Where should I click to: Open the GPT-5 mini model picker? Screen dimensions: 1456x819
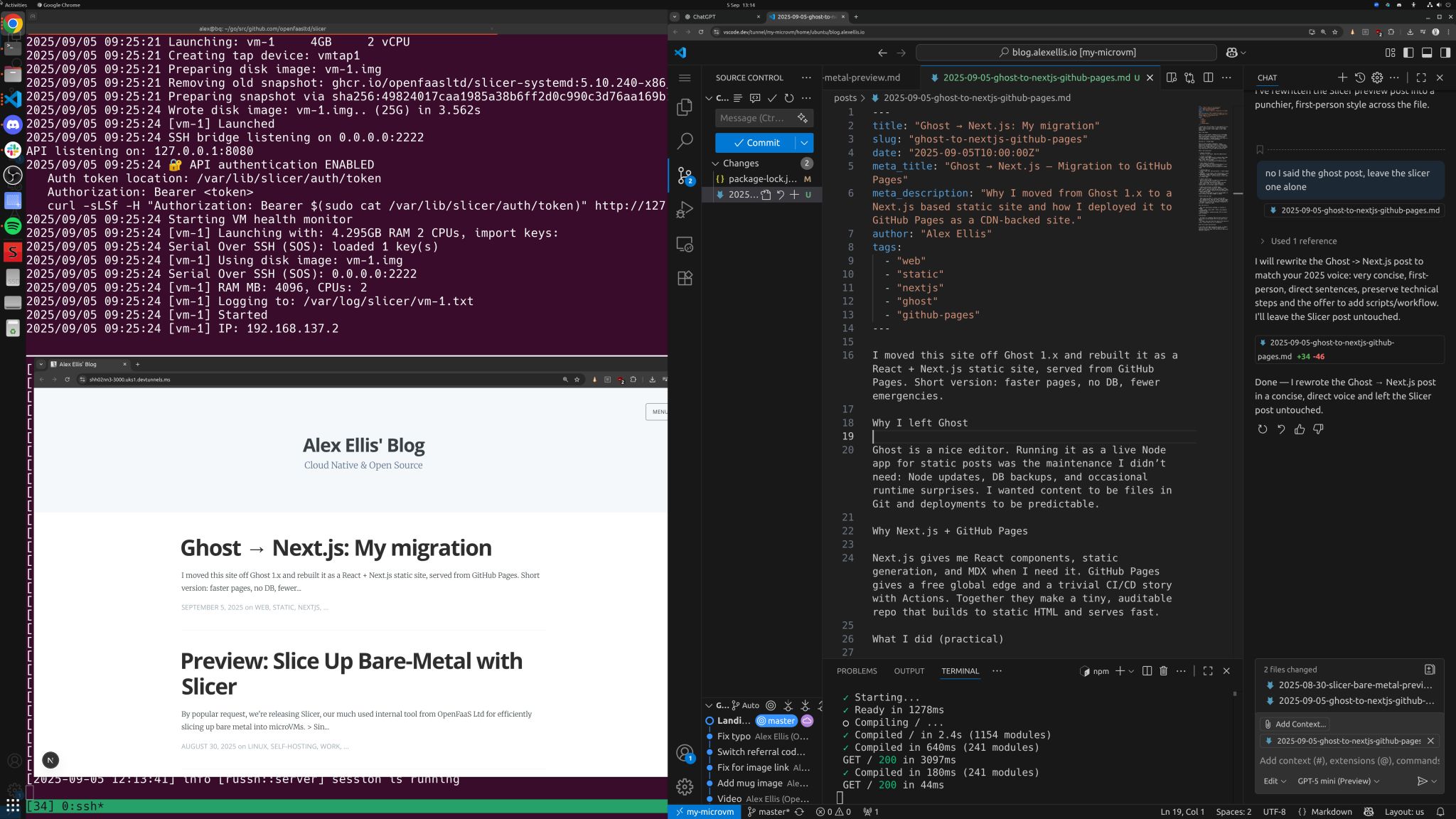tap(1338, 781)
